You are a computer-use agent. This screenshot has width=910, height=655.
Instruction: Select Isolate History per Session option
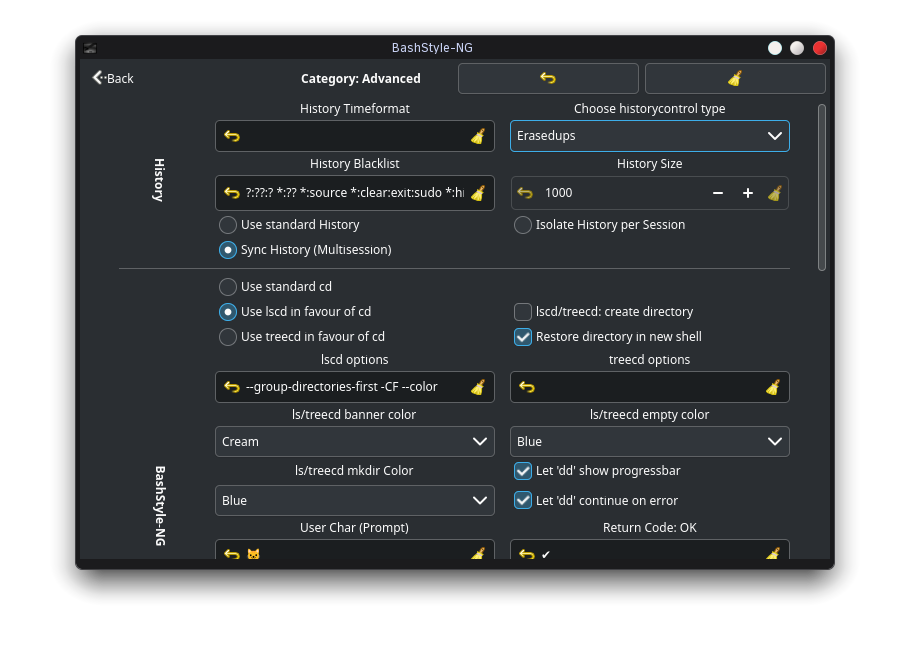point(600,225)
